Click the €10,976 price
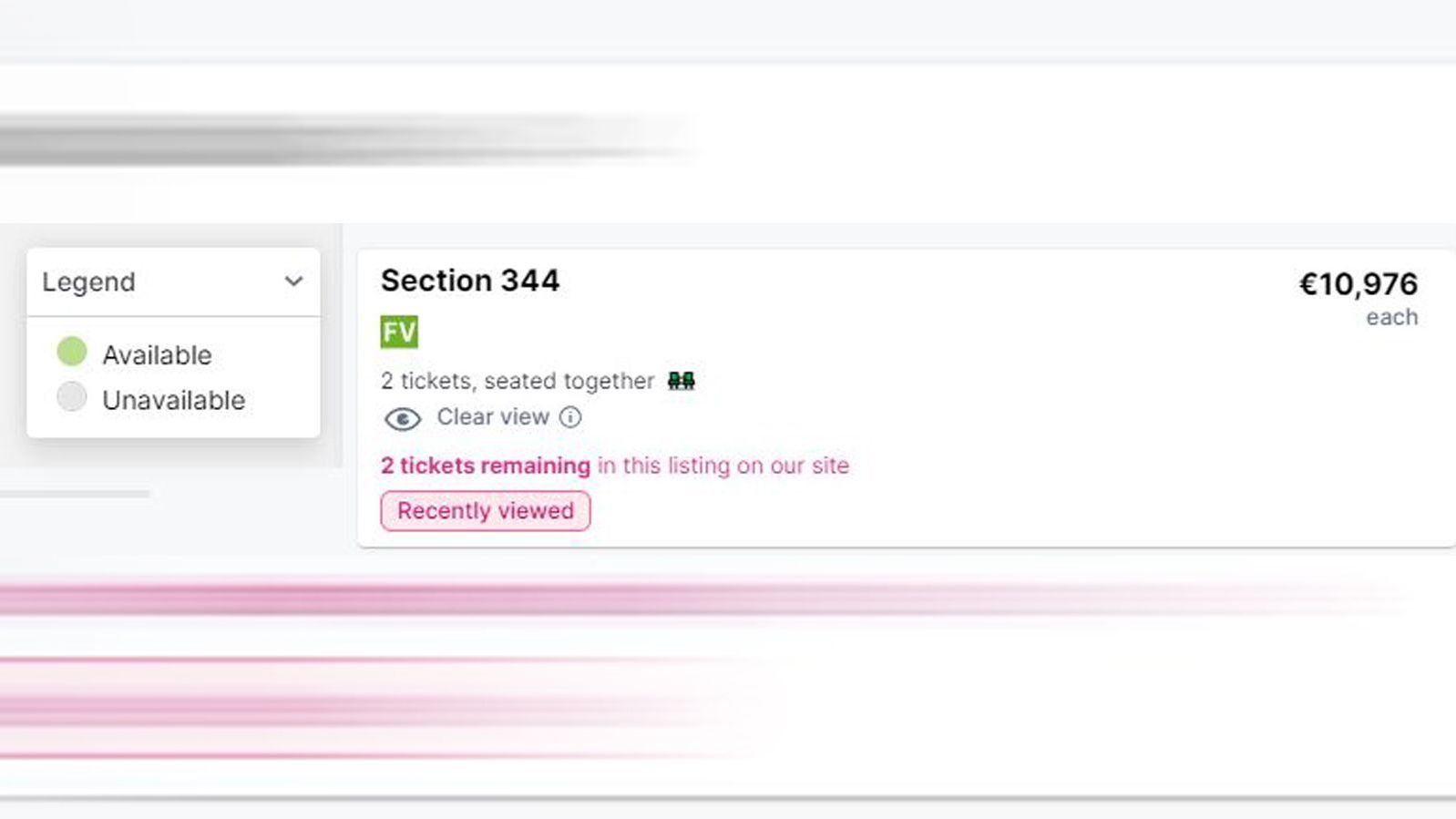 [1358, 284]
